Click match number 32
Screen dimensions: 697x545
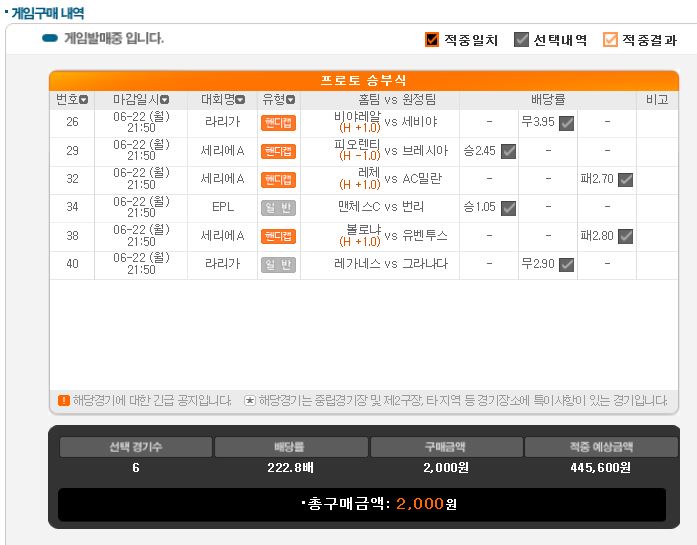(72, 179)
